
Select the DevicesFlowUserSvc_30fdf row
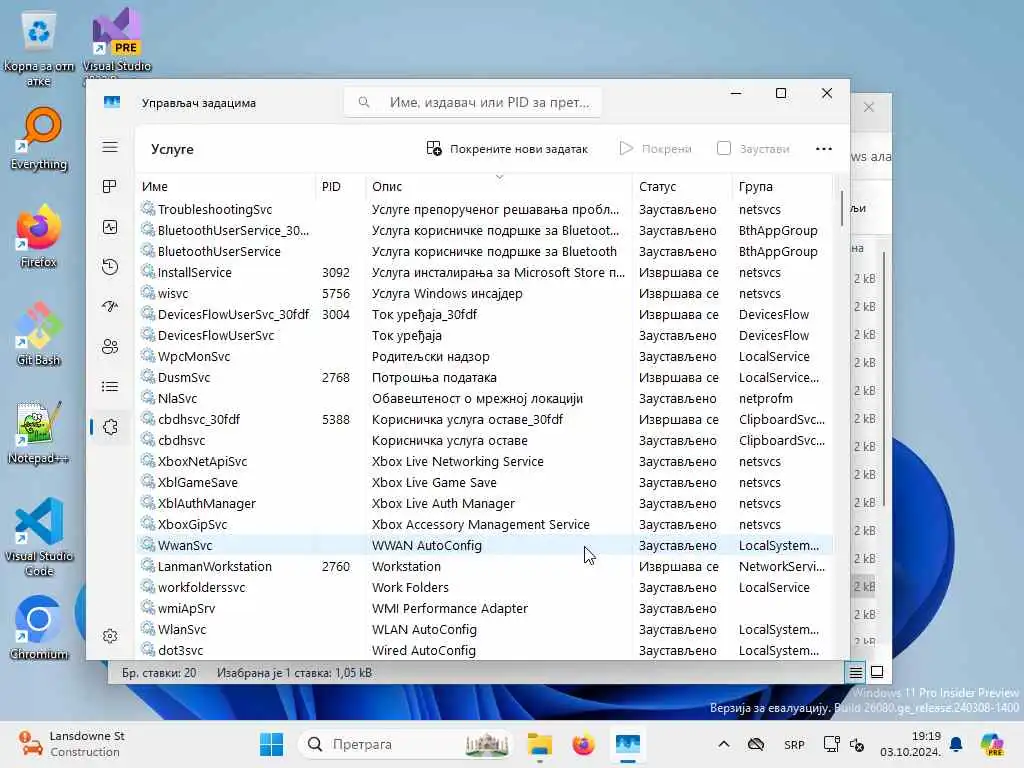click(485, 314)
